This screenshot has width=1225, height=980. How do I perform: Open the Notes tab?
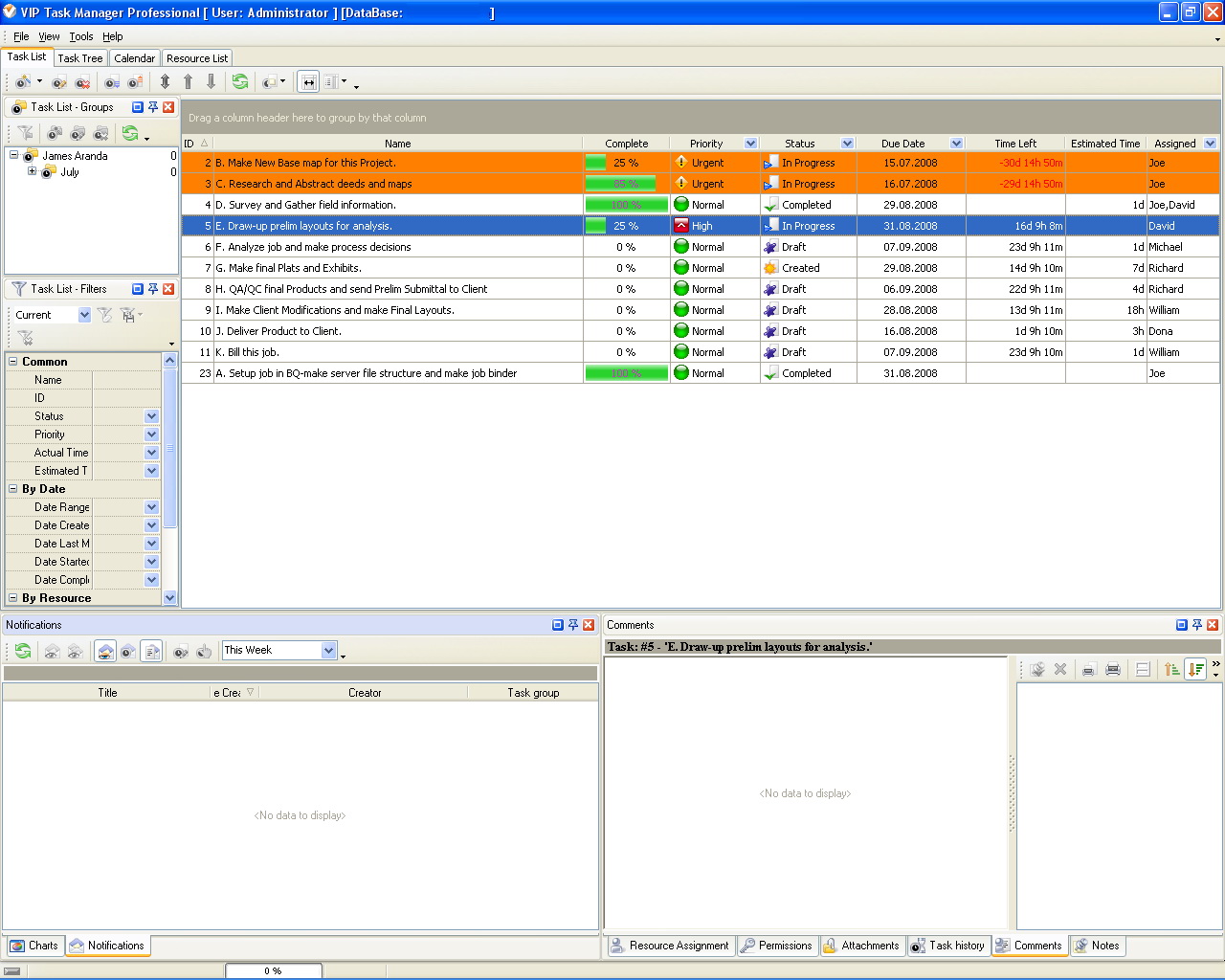tap(1097, 946)
